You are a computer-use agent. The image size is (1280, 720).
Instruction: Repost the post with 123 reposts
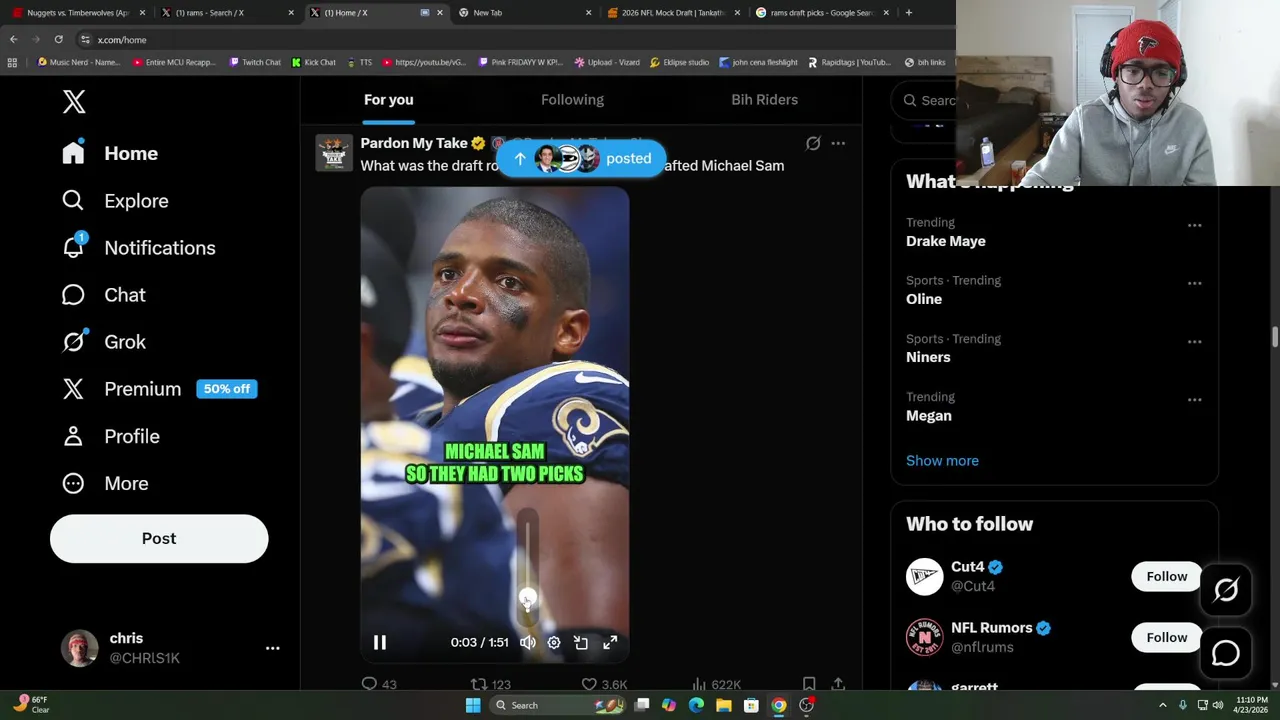click(491, 684)
